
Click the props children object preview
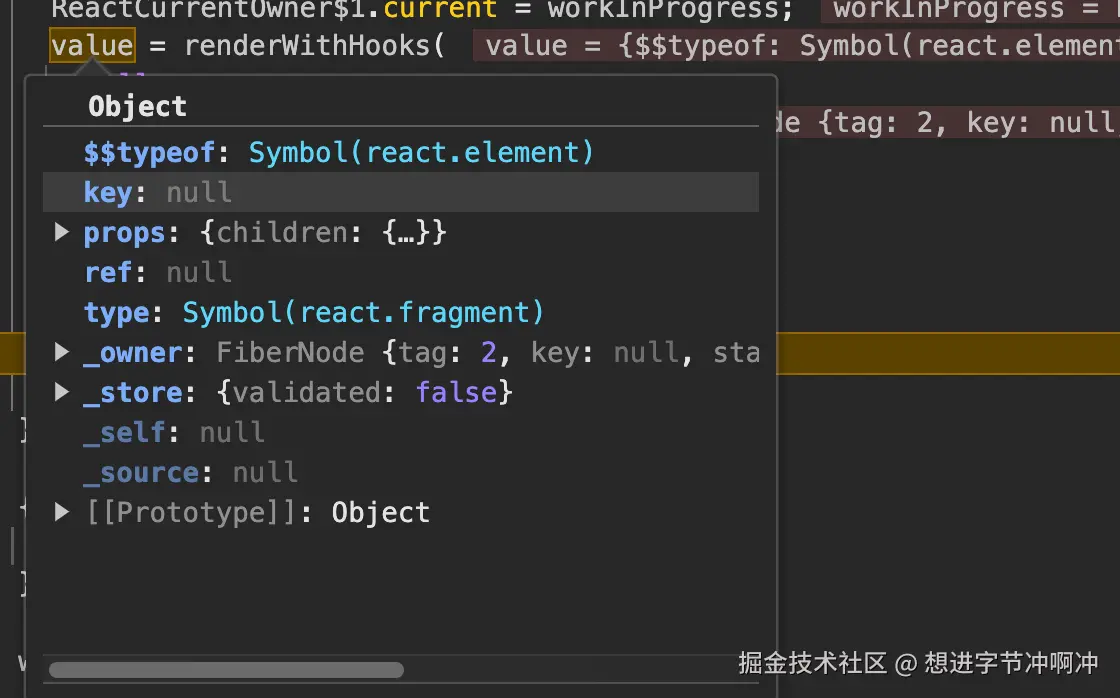[322, 233]
